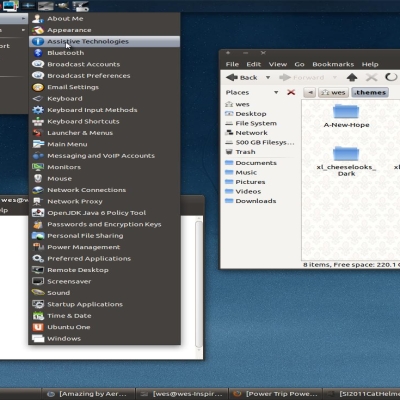Screen dimensions: 400x400
Task: Open About Me preferences icon
Action: 38,19
